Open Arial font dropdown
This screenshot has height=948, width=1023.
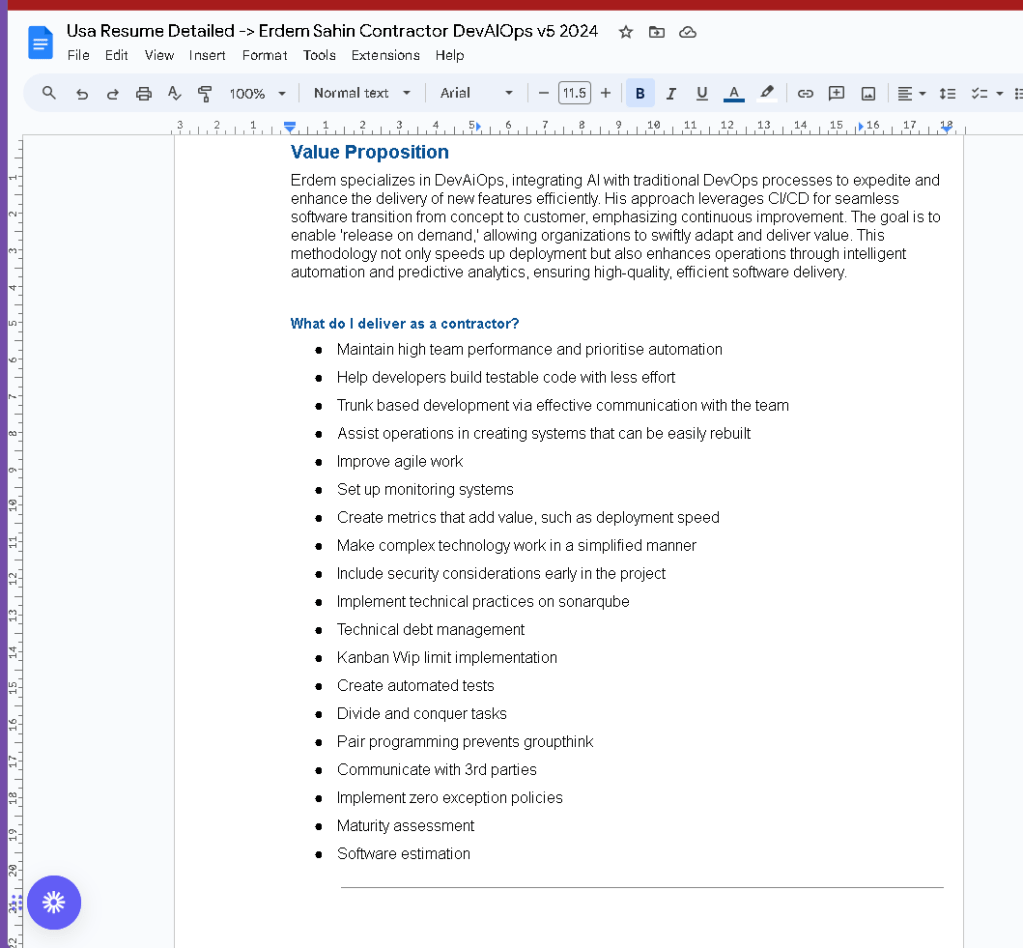pos(476,93)
